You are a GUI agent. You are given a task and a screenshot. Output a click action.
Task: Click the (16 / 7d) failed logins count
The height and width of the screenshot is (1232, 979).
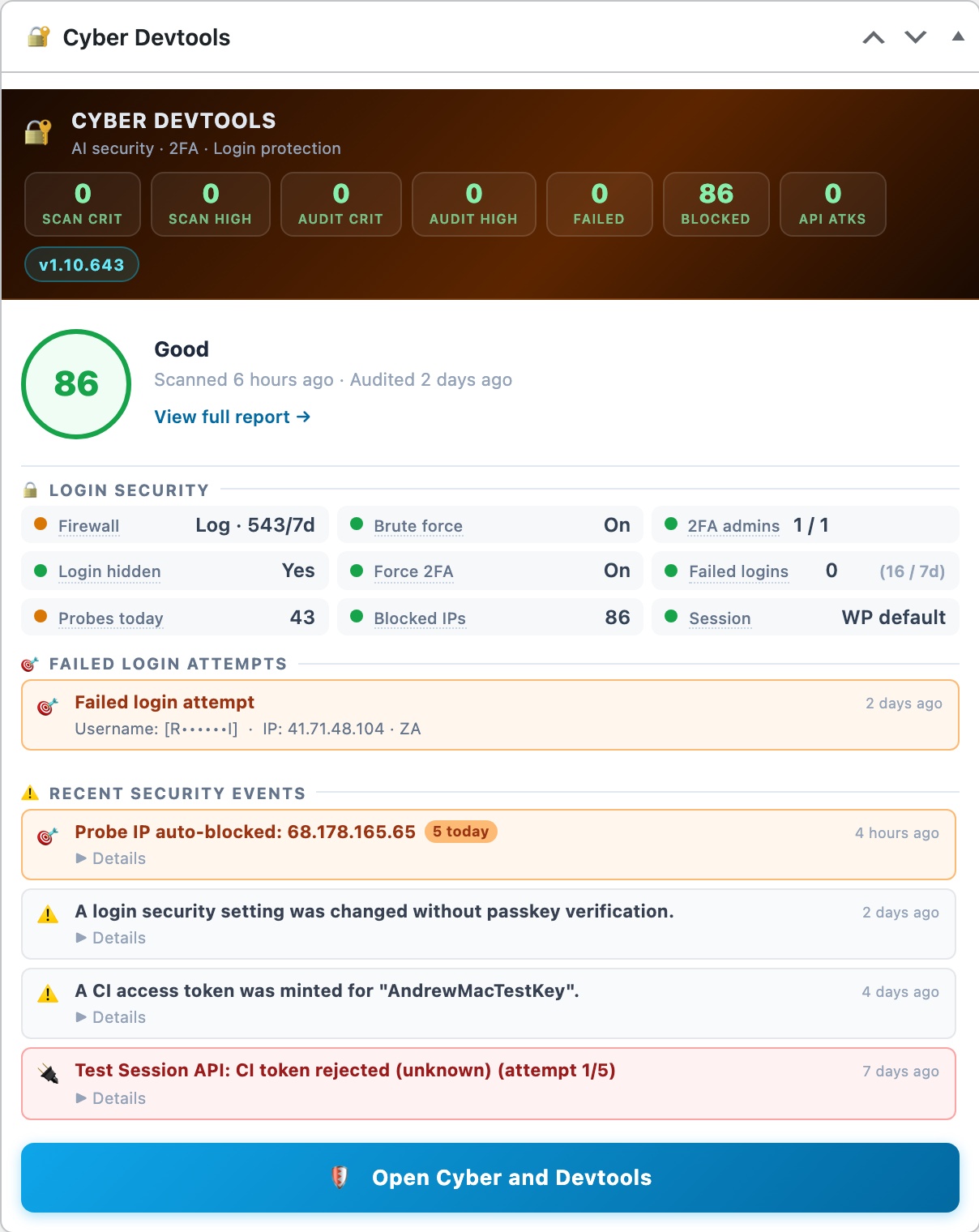[x=913, y=571]
